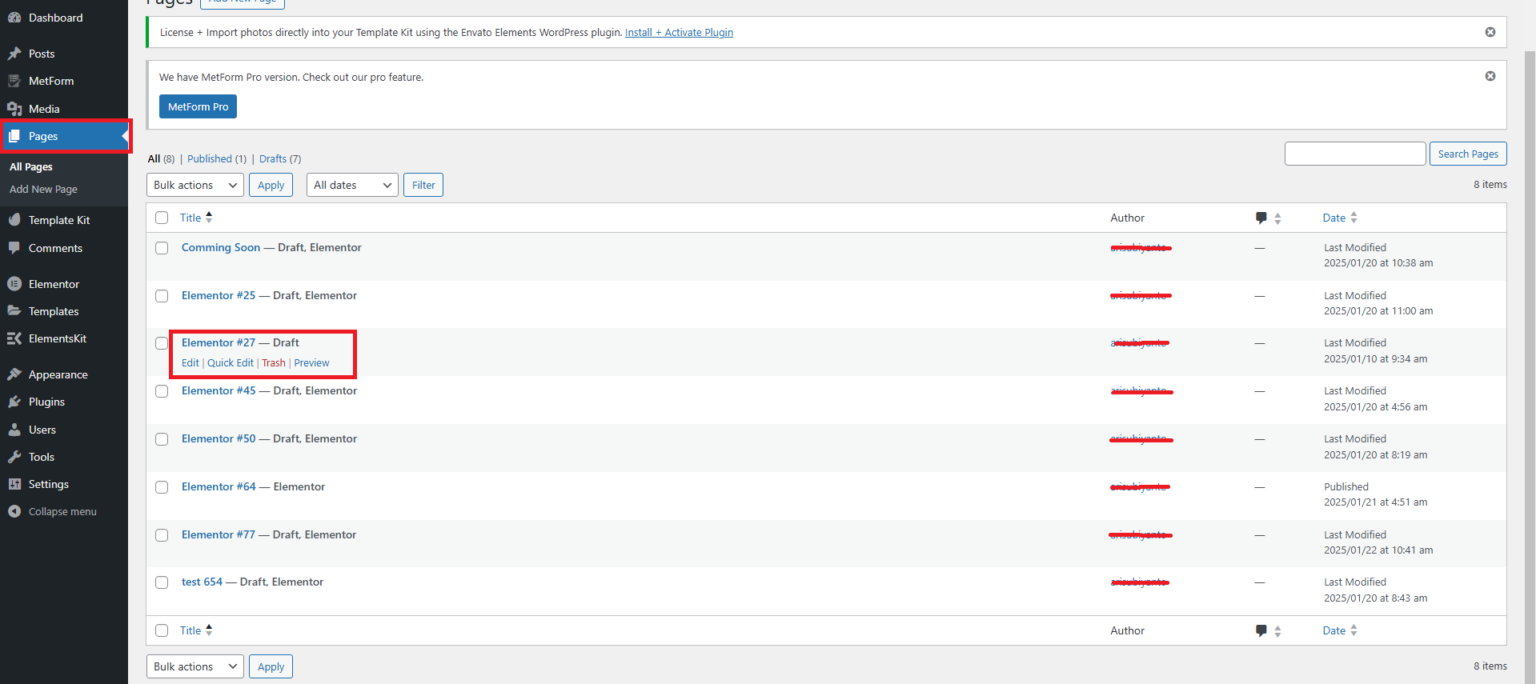Click the Collapse menu arrow icon
The height and width of the screenshot is (684, 1536).
(14, 512)
